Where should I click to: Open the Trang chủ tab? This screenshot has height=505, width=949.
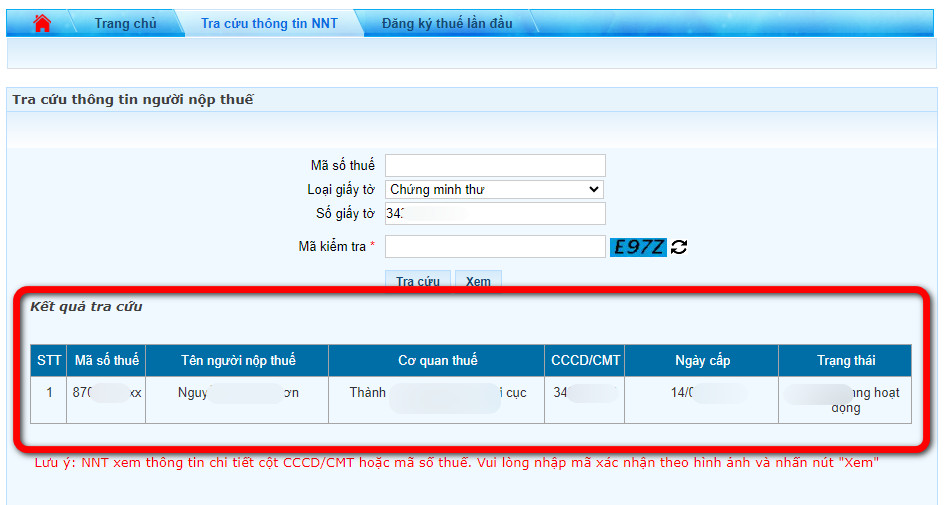click(125, 24)
